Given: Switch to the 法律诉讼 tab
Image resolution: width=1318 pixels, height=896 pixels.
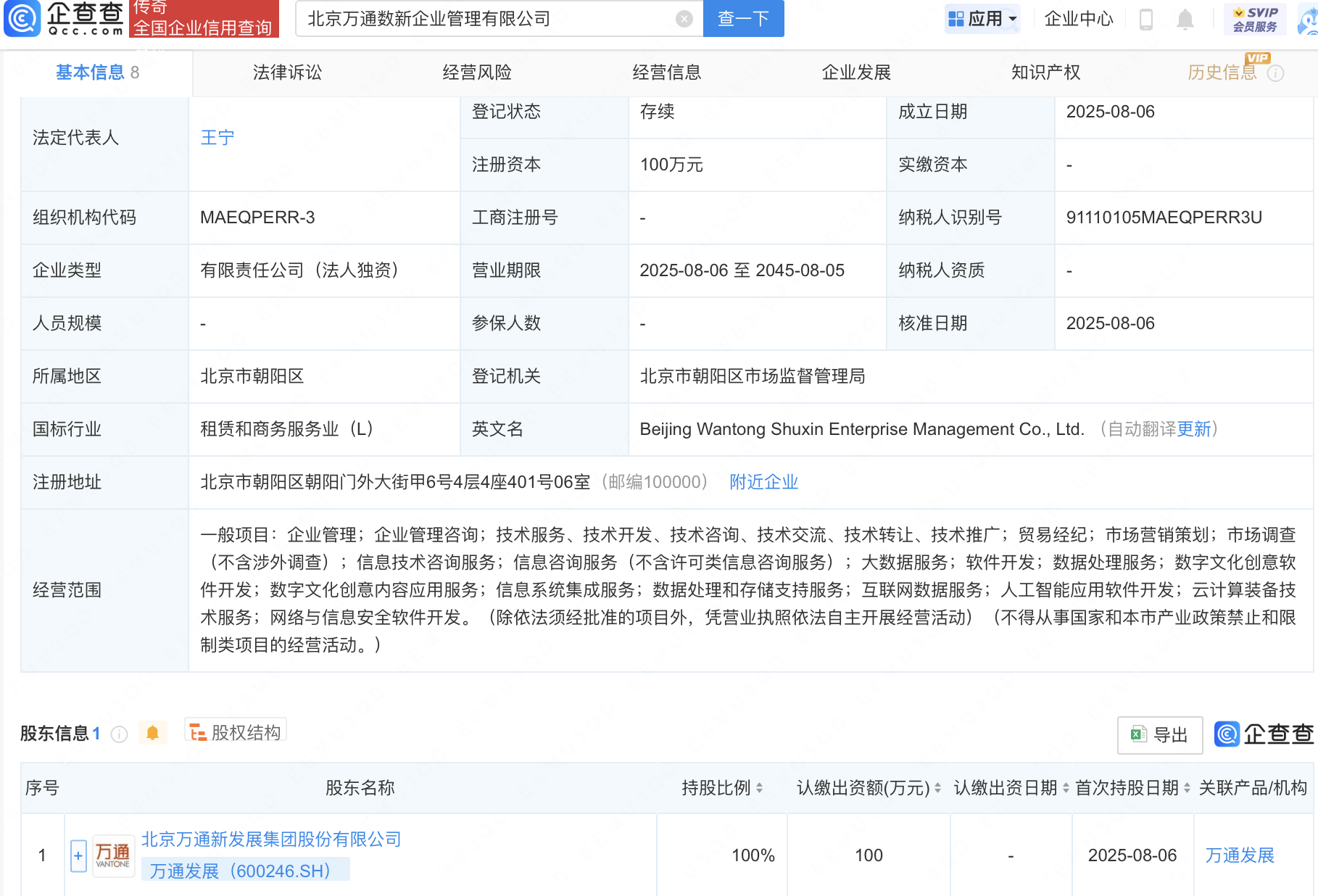Looking at the screenshot, I should pyautogui.click(x=287, y=72).
